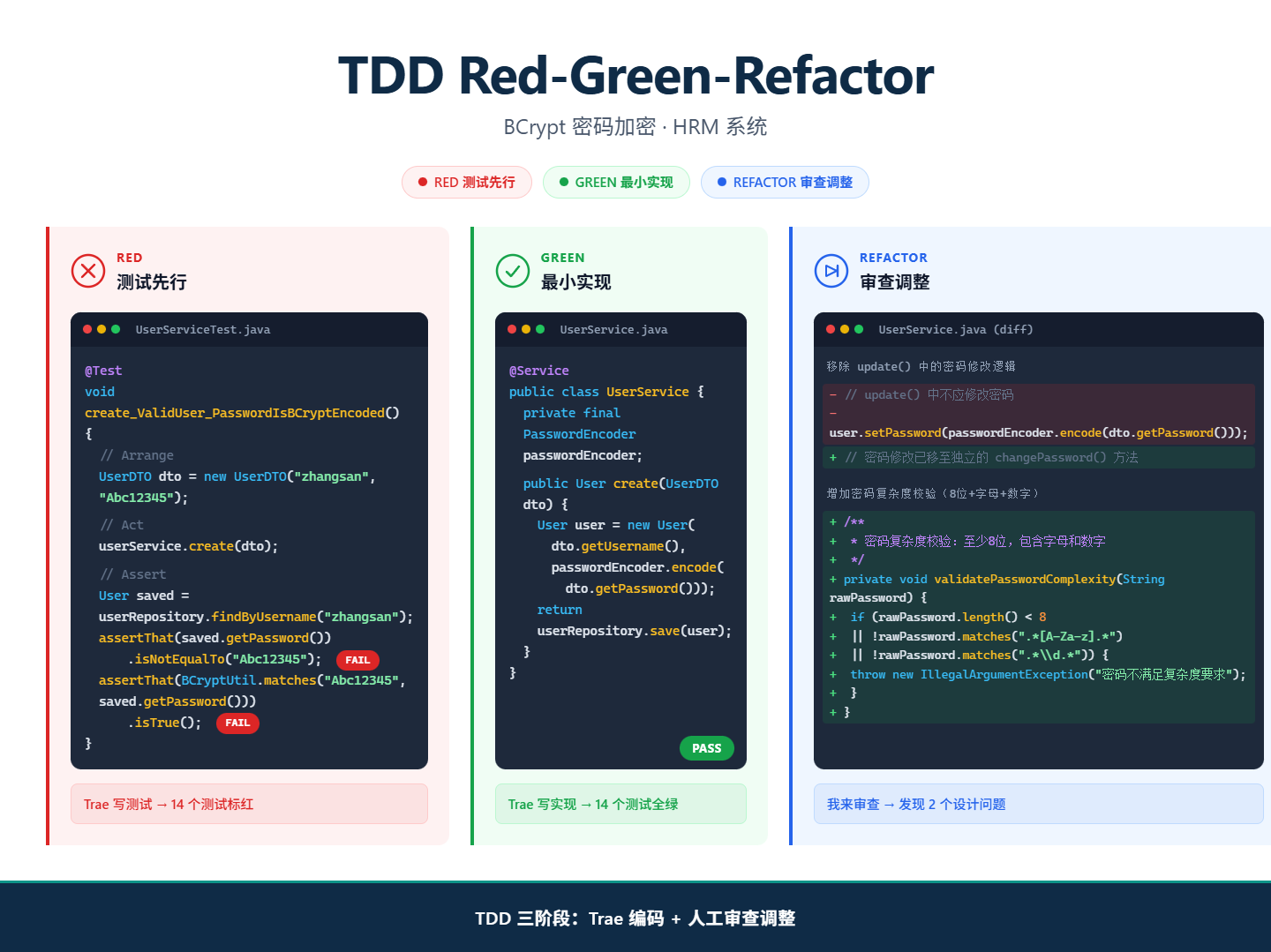This screenshot has height=952, width=1271.
Task: Click the 'passwordEncoder;' field line
Action: coord(583,455)
